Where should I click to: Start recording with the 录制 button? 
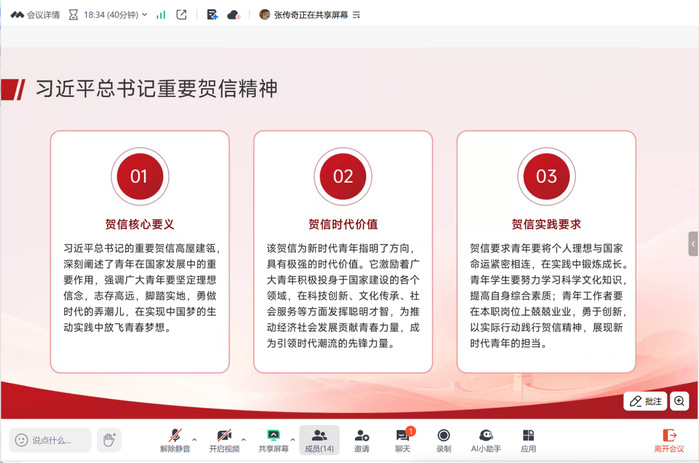click(x=443, y=439)
